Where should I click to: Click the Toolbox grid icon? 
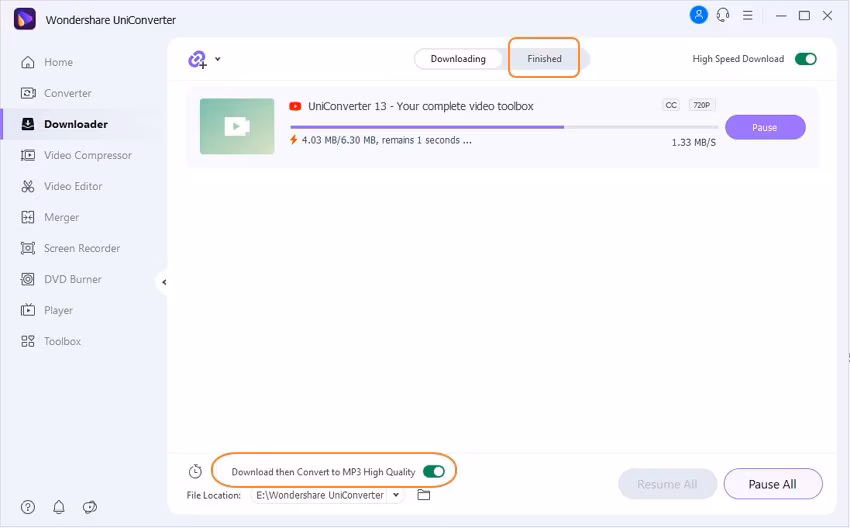(28, 342)
